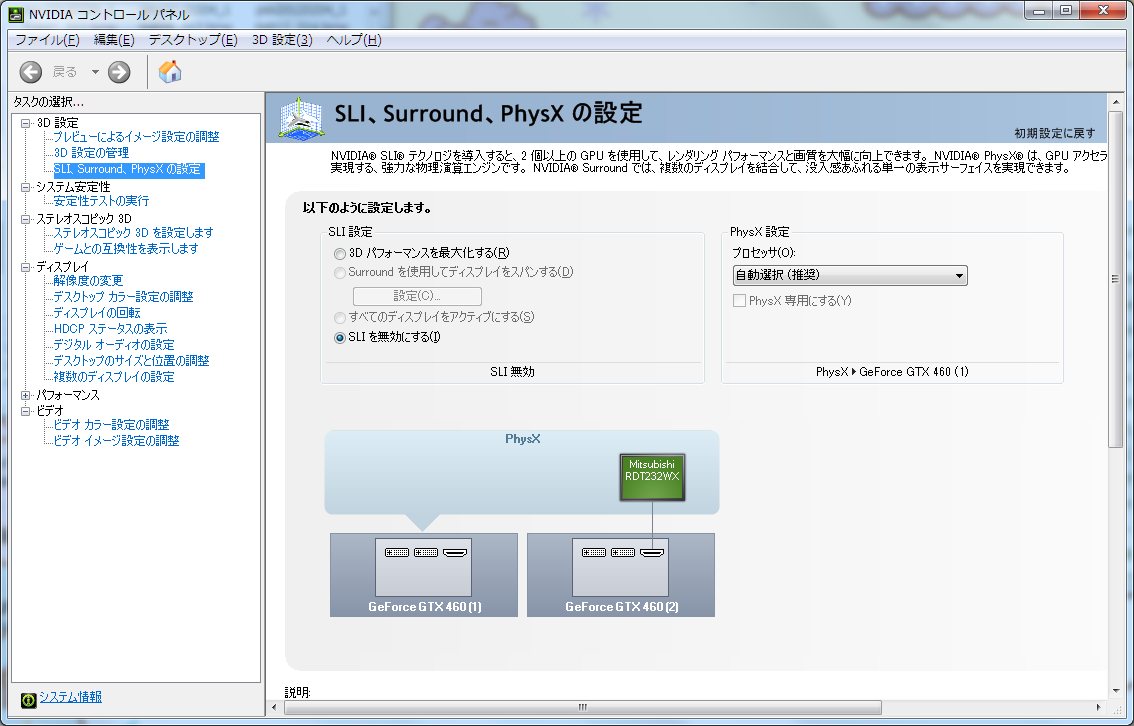1134x726 pixels.
Task: Open the back history dropdown arrow
Action: click(95, 72)
